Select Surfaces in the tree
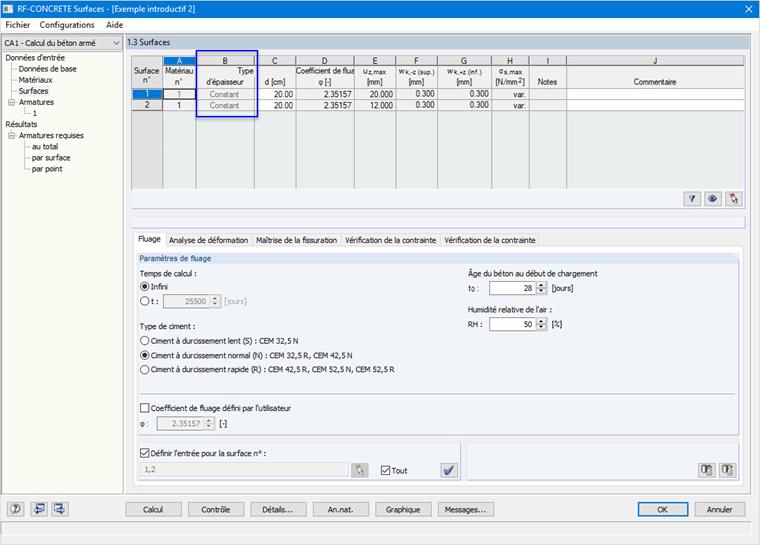This screenshot has height=545, width=760. [33, 91]
